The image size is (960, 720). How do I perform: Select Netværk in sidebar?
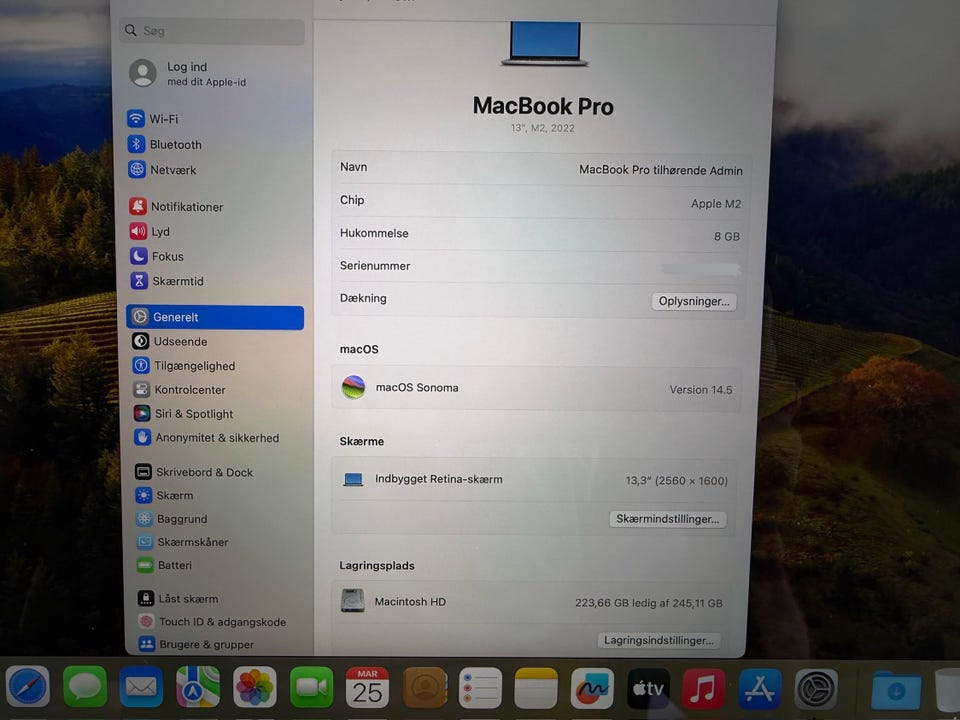tap(162, 170)
